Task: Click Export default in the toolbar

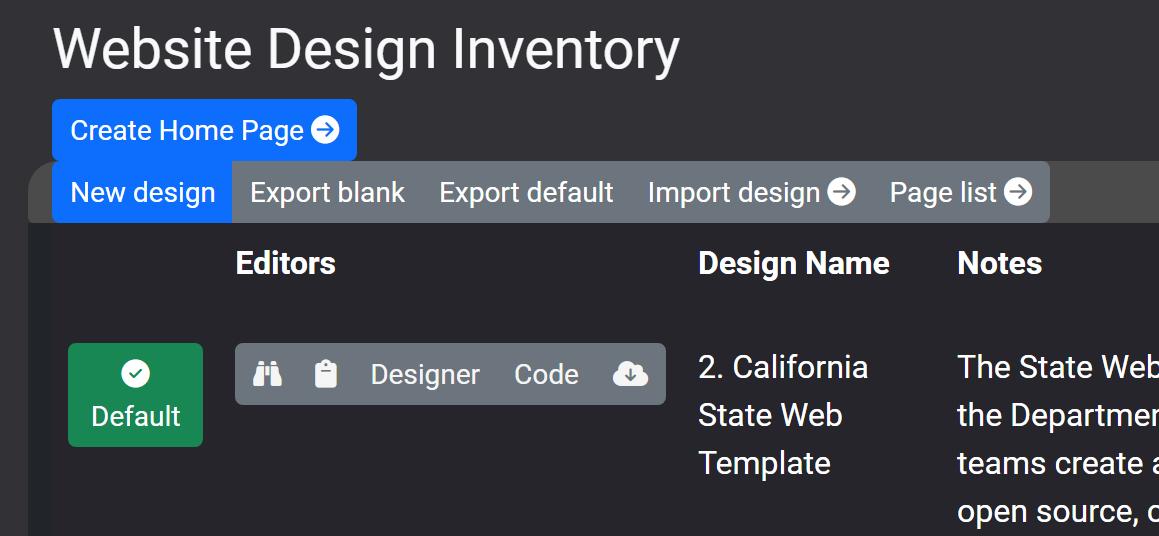Action: [x=526, y=192]
